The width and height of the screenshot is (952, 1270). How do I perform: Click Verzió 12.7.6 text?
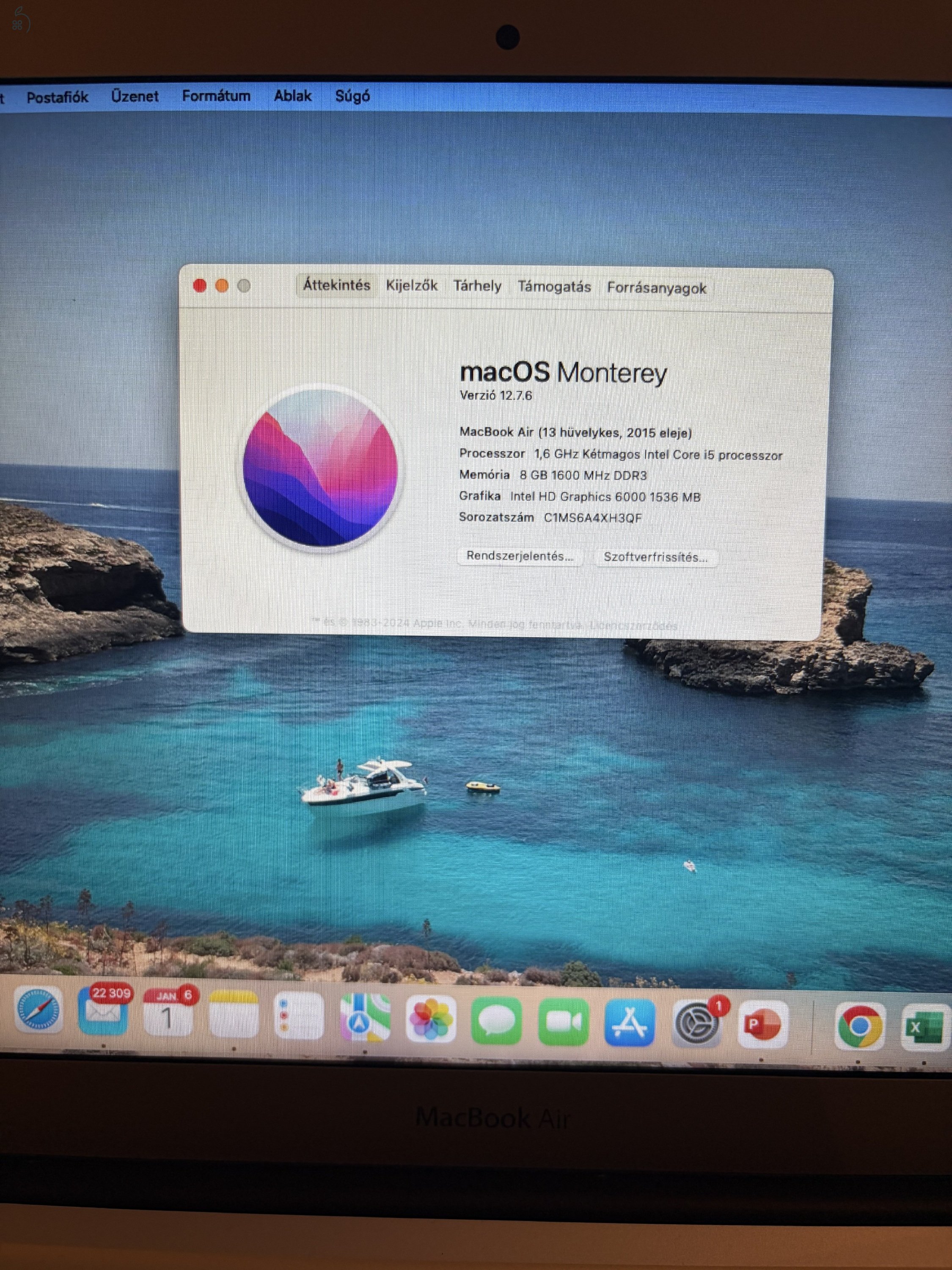496,395
